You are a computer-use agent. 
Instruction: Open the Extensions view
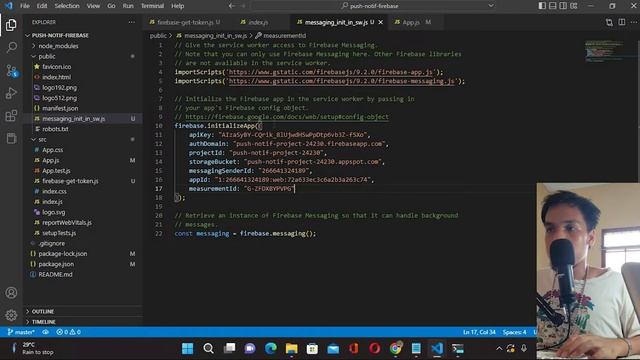11,116
